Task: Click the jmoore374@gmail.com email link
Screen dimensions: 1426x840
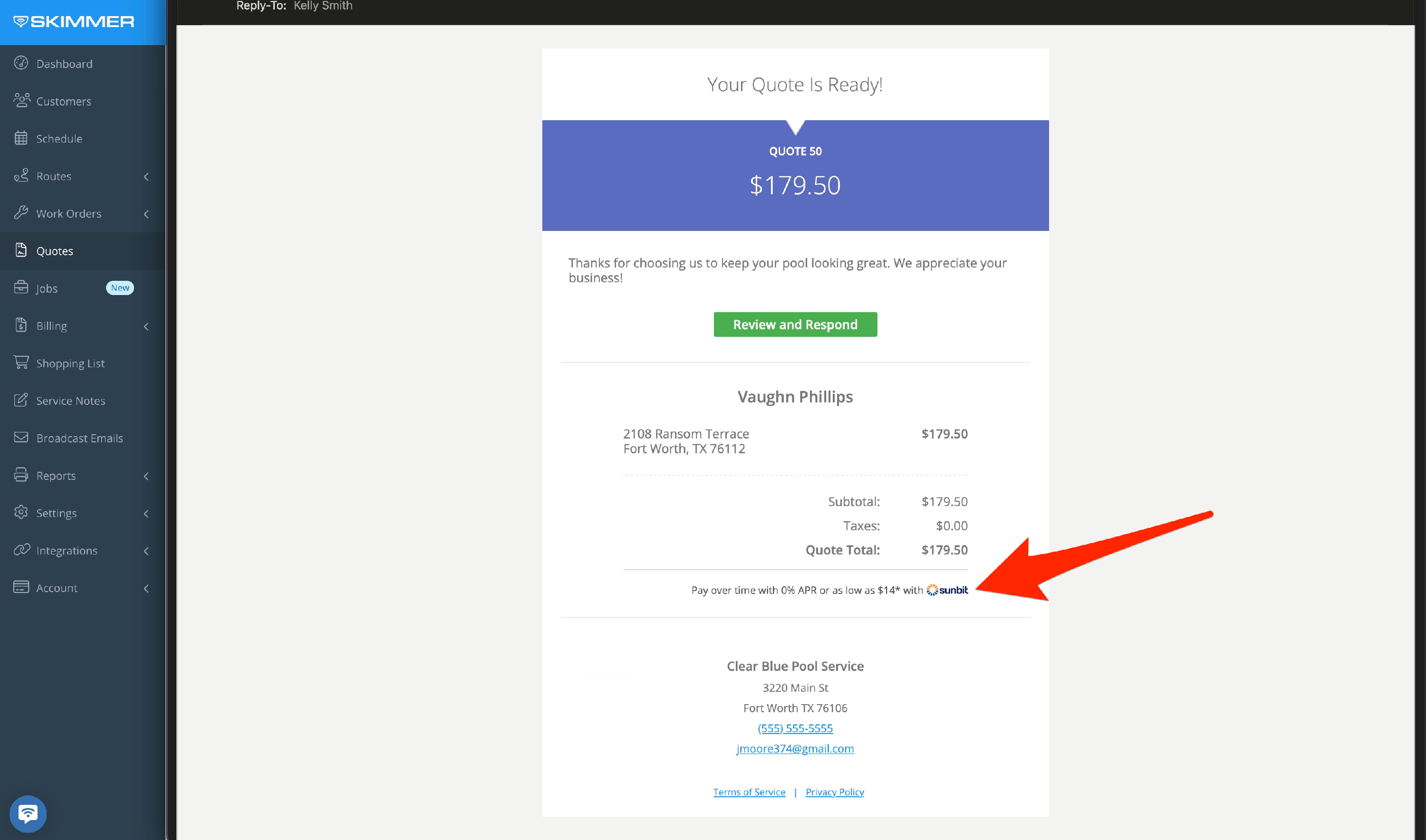Action: point(795,748)
